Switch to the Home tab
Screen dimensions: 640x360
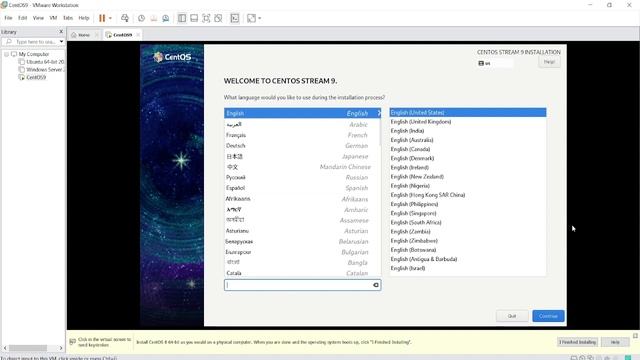click(84, 35)
